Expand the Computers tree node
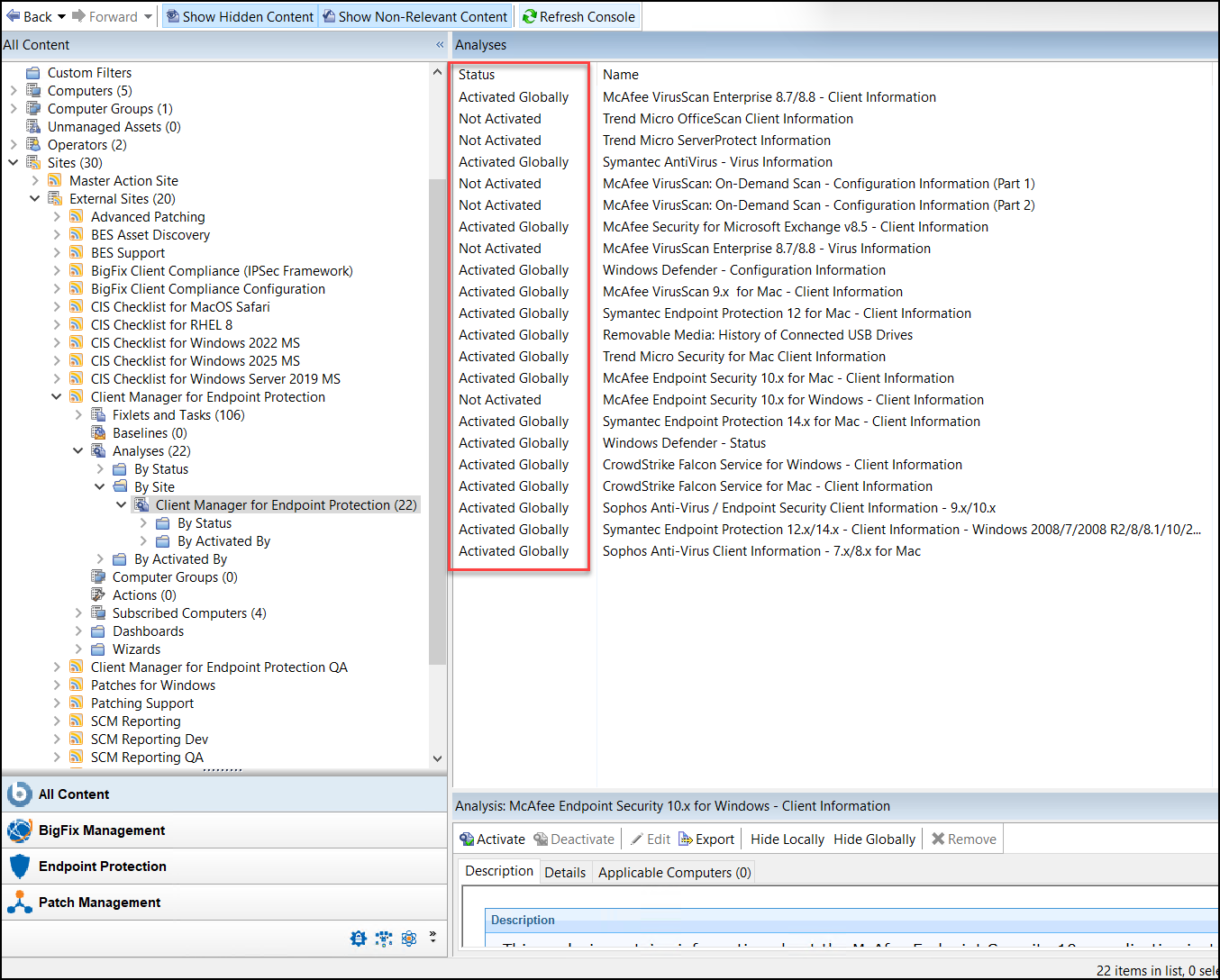The width and height of the screenshot is (1220, 980). point(13,90)
